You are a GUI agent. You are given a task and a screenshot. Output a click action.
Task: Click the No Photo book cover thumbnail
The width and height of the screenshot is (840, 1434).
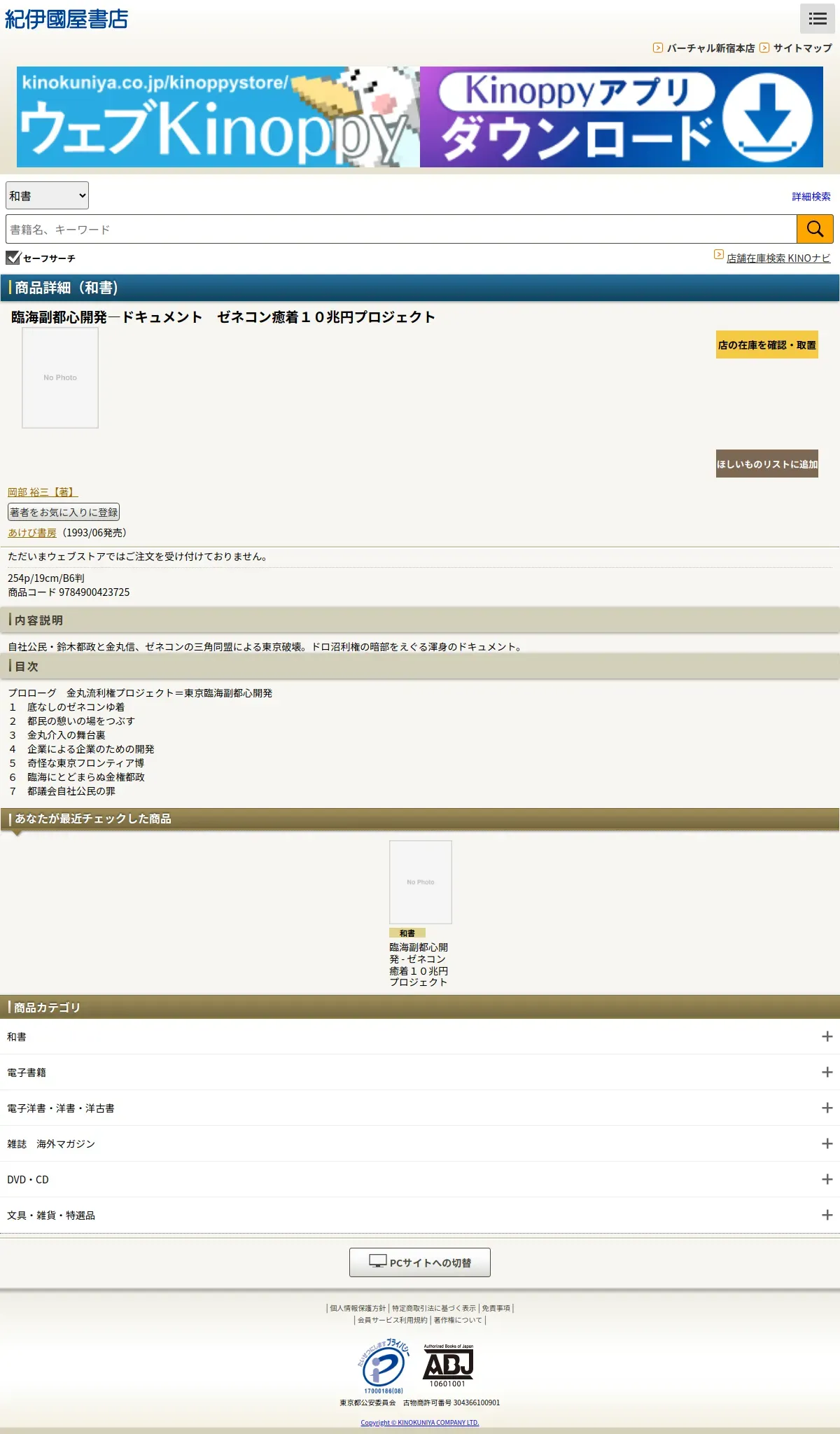pos(60,377)
